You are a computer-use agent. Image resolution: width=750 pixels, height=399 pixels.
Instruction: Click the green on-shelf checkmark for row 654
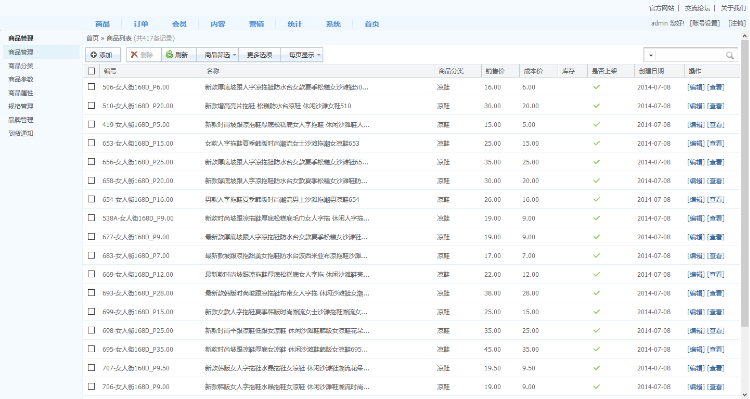pos(596,199)
